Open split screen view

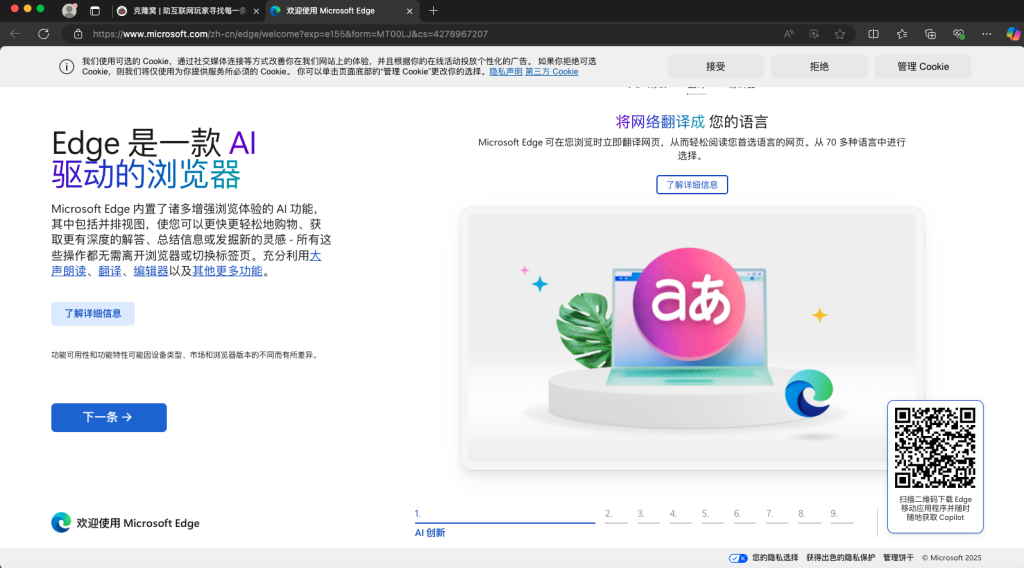(x=873, y=34)
